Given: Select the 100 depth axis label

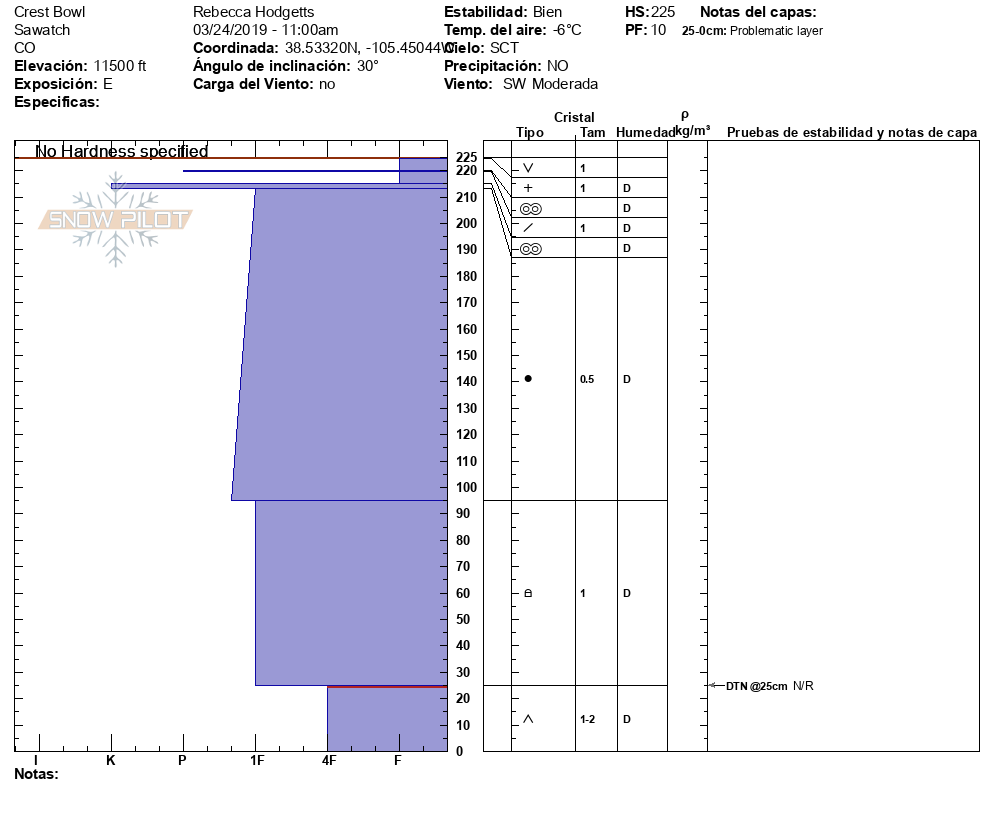Looking at the screenshot, I should [x=467, y=487].
